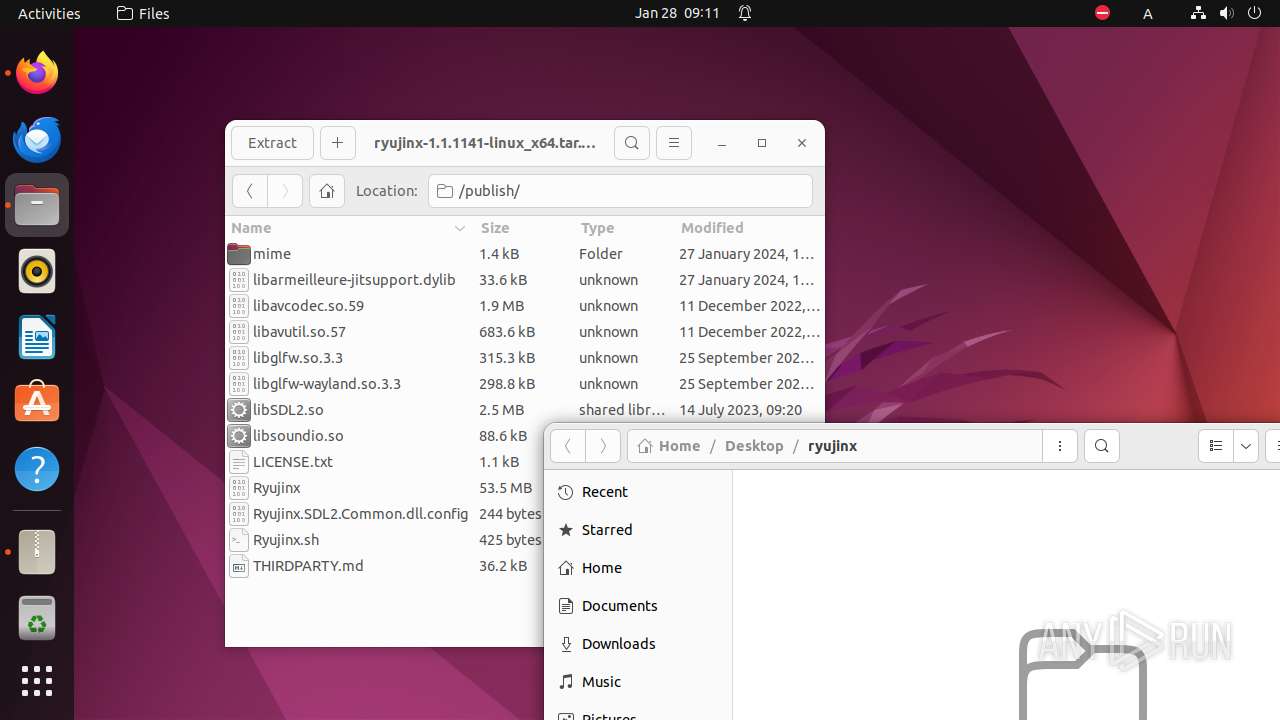Viewport: 1280px width, 720px height.
Task: Go to archive home location
Action: point(327,191)
